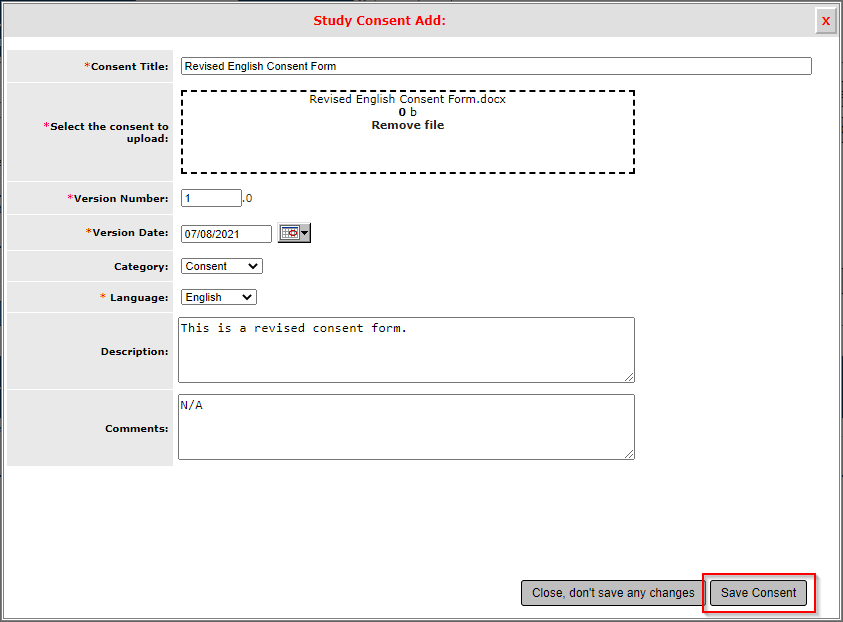Click the Language label

coord(134,297)
